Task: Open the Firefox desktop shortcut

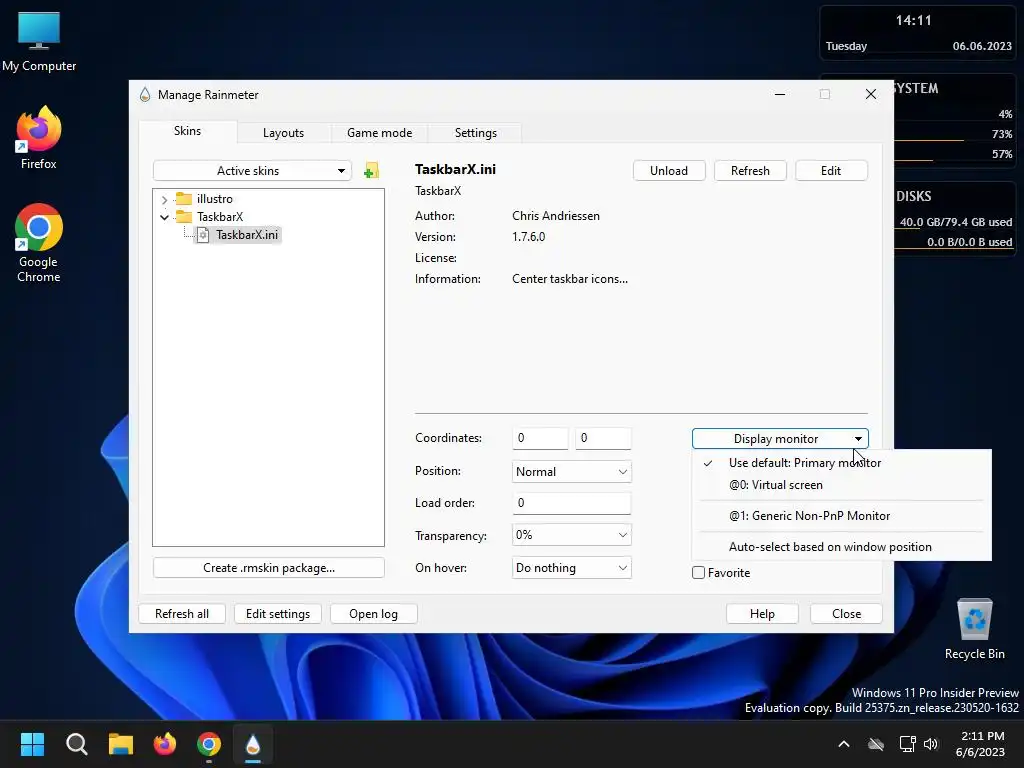Action: [x=39, y=138]
